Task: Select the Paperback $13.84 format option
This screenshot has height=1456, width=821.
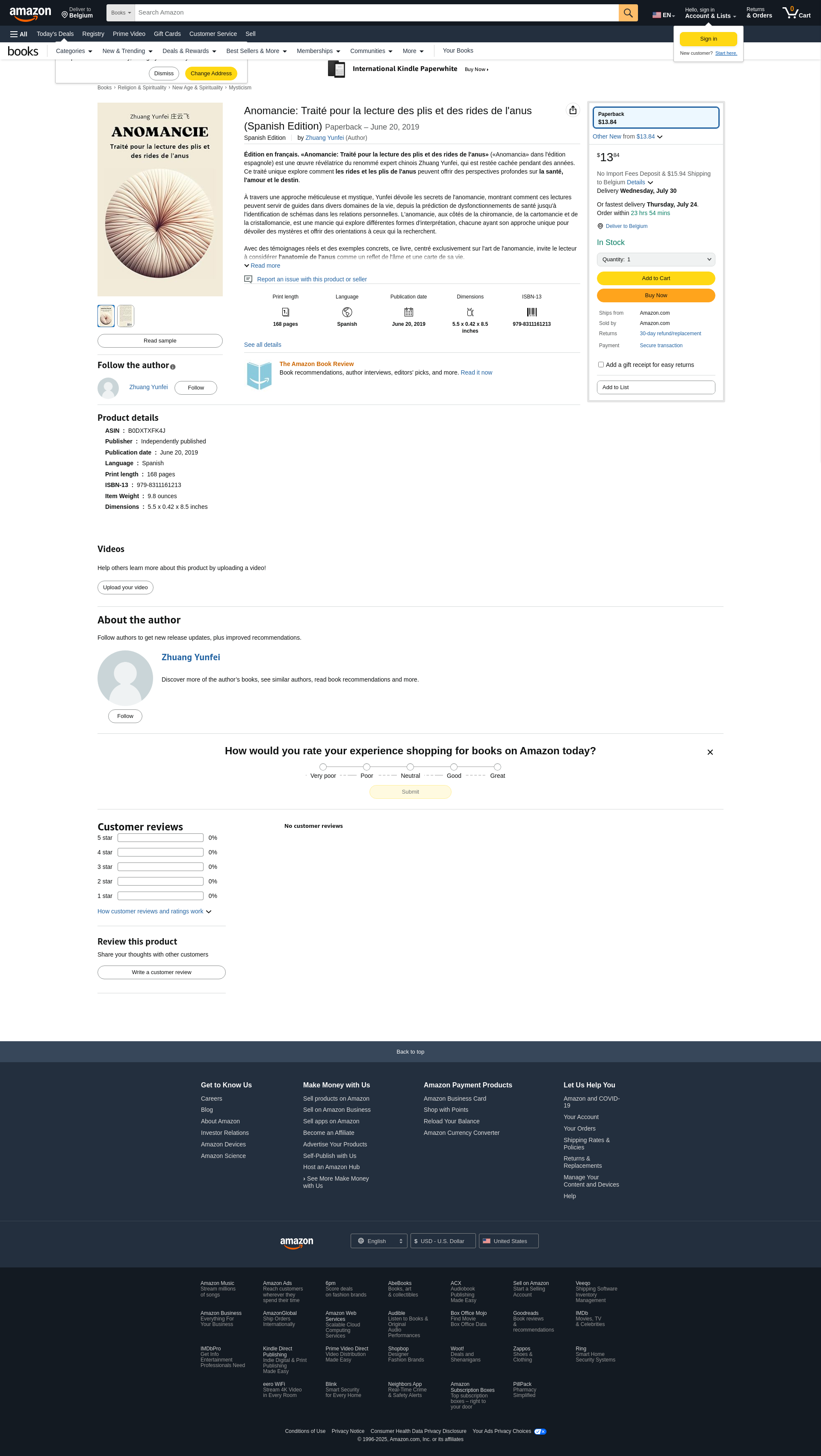Action: [656, 118]
